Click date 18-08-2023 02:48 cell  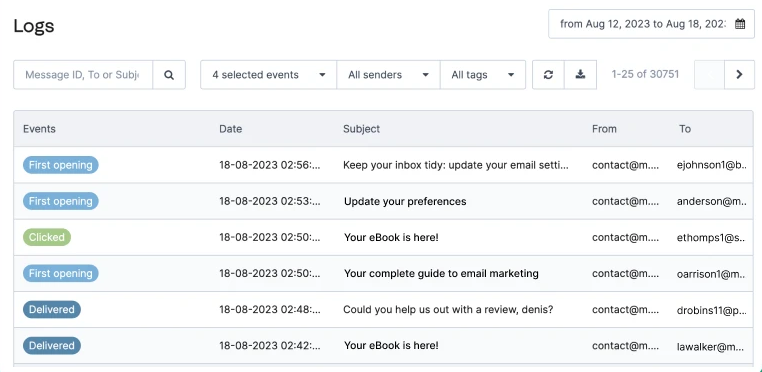click(x=270, y=309)
